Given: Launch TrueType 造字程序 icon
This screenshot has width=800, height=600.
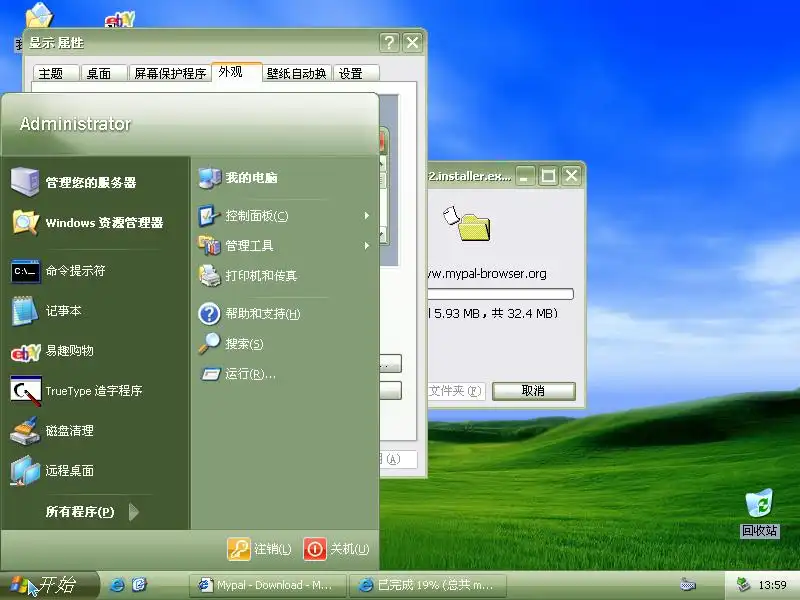Looking at the screenshot, I should (x=25, y=391).
